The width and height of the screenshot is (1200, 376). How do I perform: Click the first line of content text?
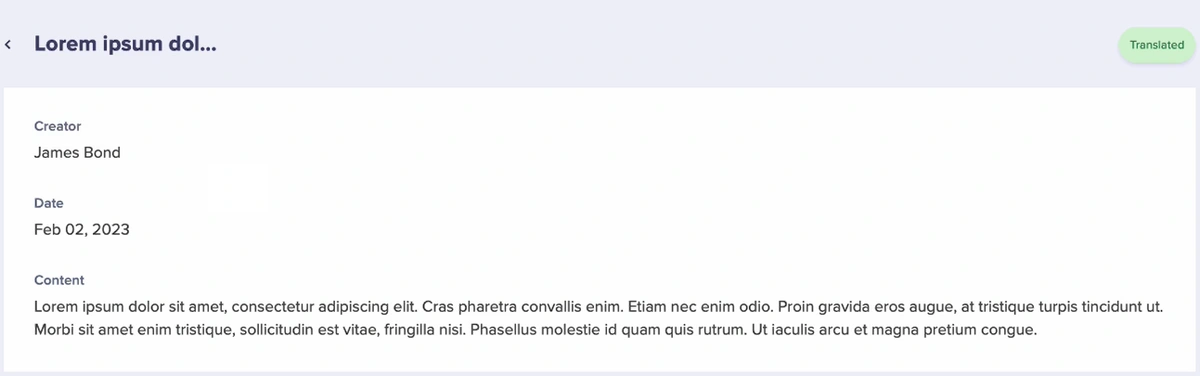point(598,306)
